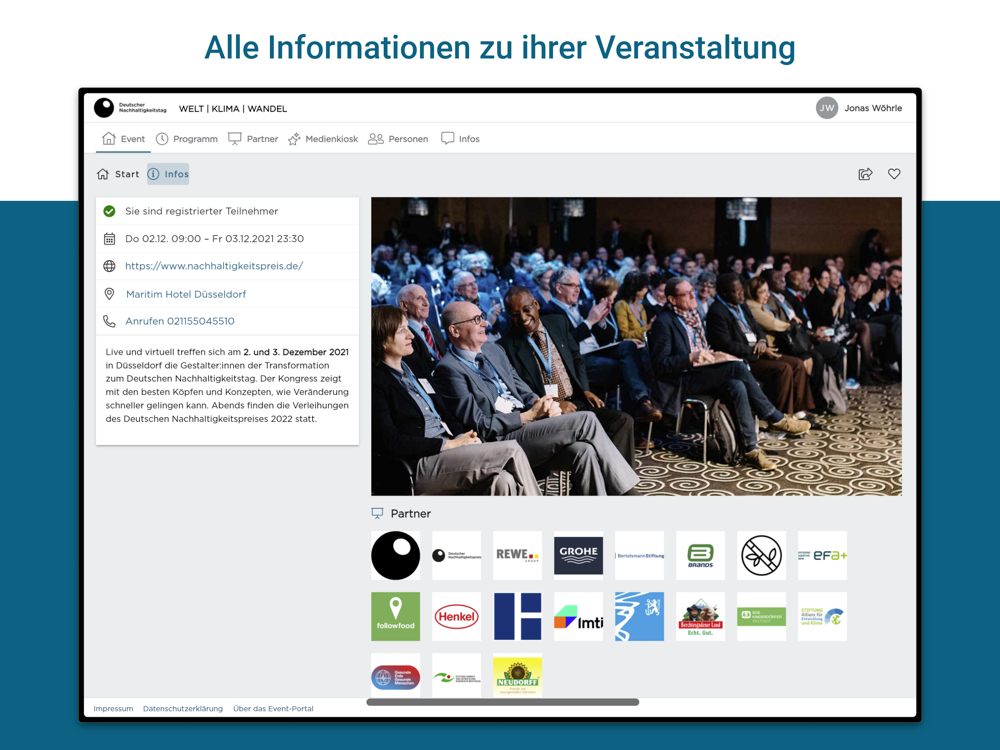Click the globe website icon
This screenshot has width=1000, height=750.
(110, 266)
